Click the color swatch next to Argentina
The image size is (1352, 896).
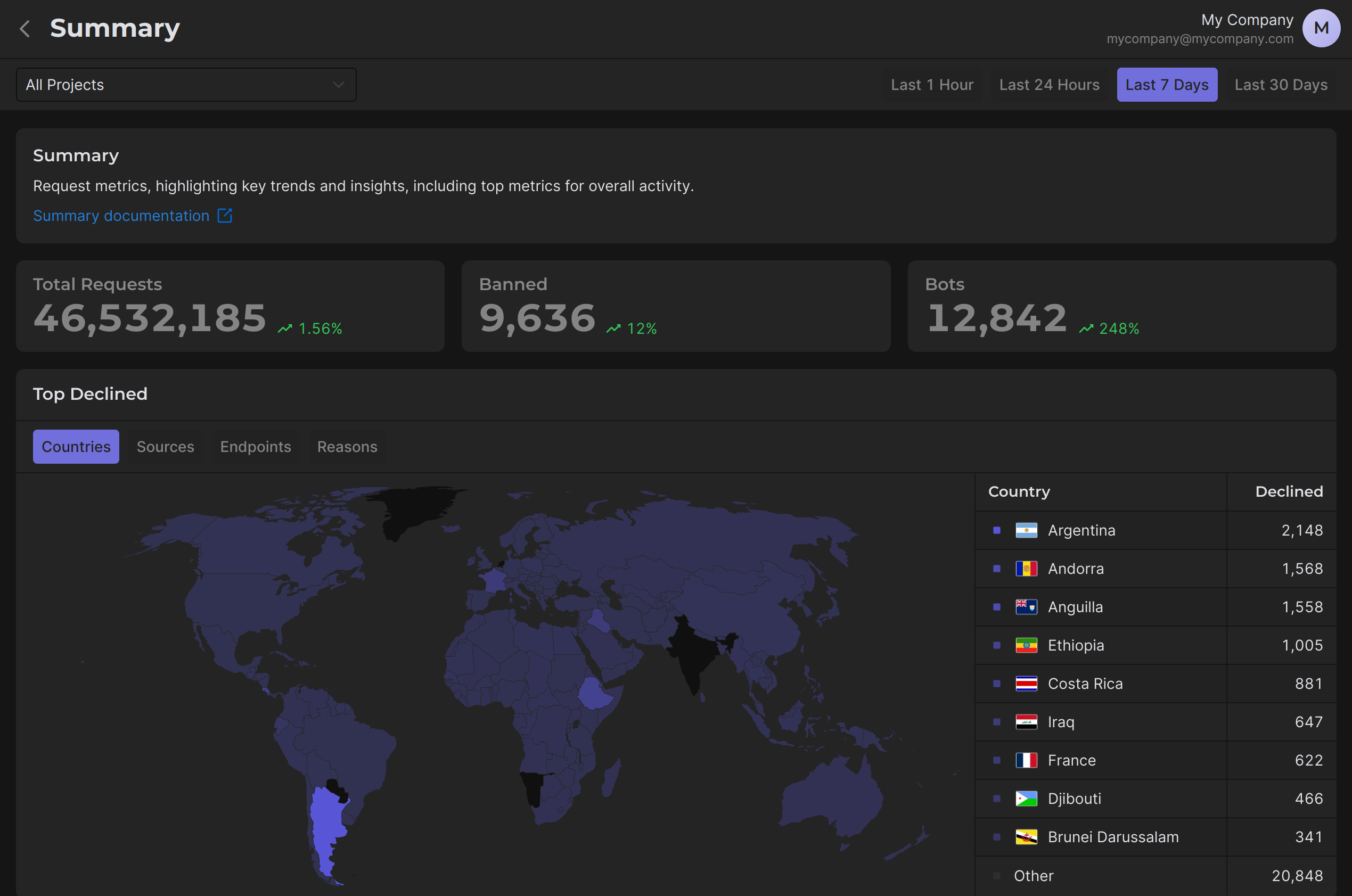(997, 530)
